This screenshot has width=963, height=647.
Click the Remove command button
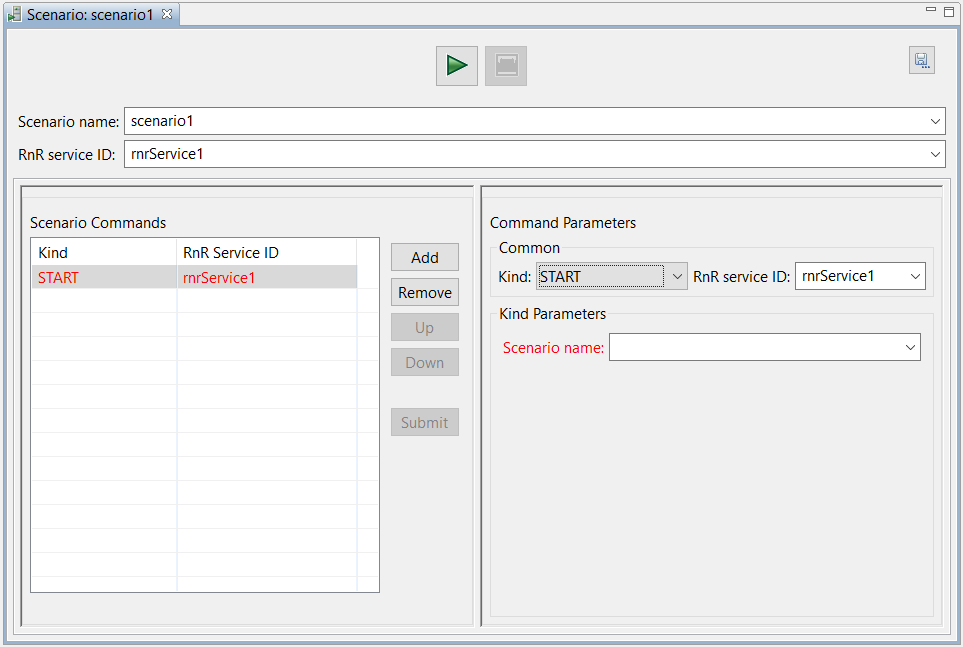pyautogui.click(x=425, y=292)
